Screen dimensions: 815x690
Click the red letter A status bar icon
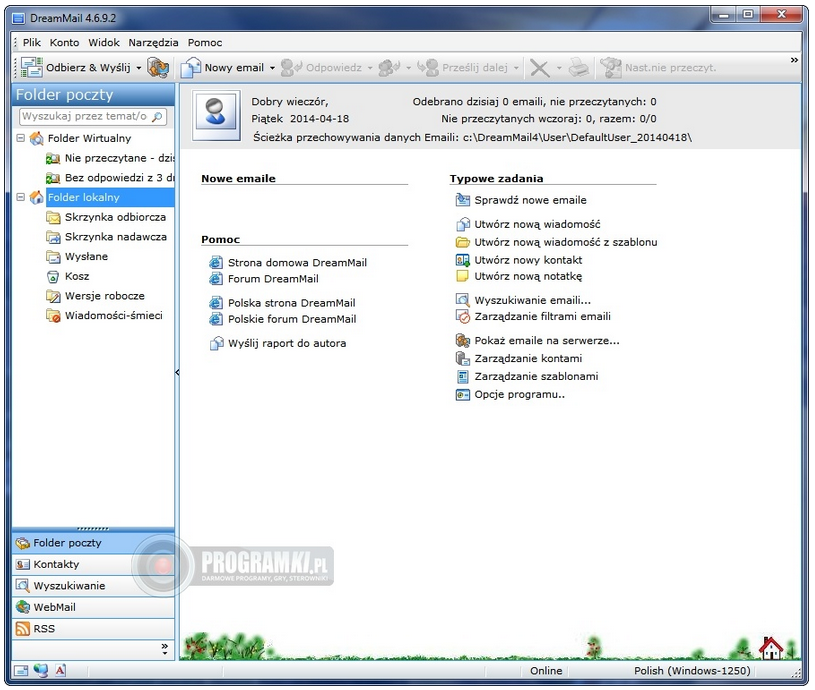click(60, 670)
